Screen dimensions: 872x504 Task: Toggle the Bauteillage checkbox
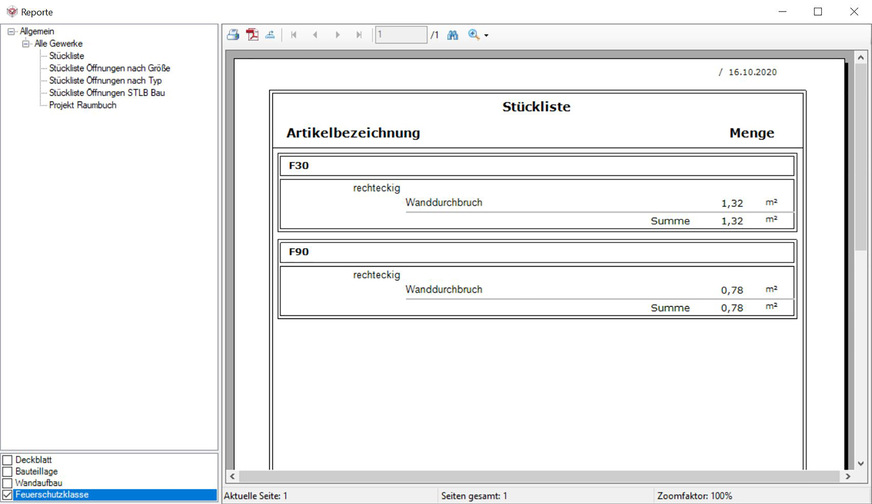[x=8, y=472]
